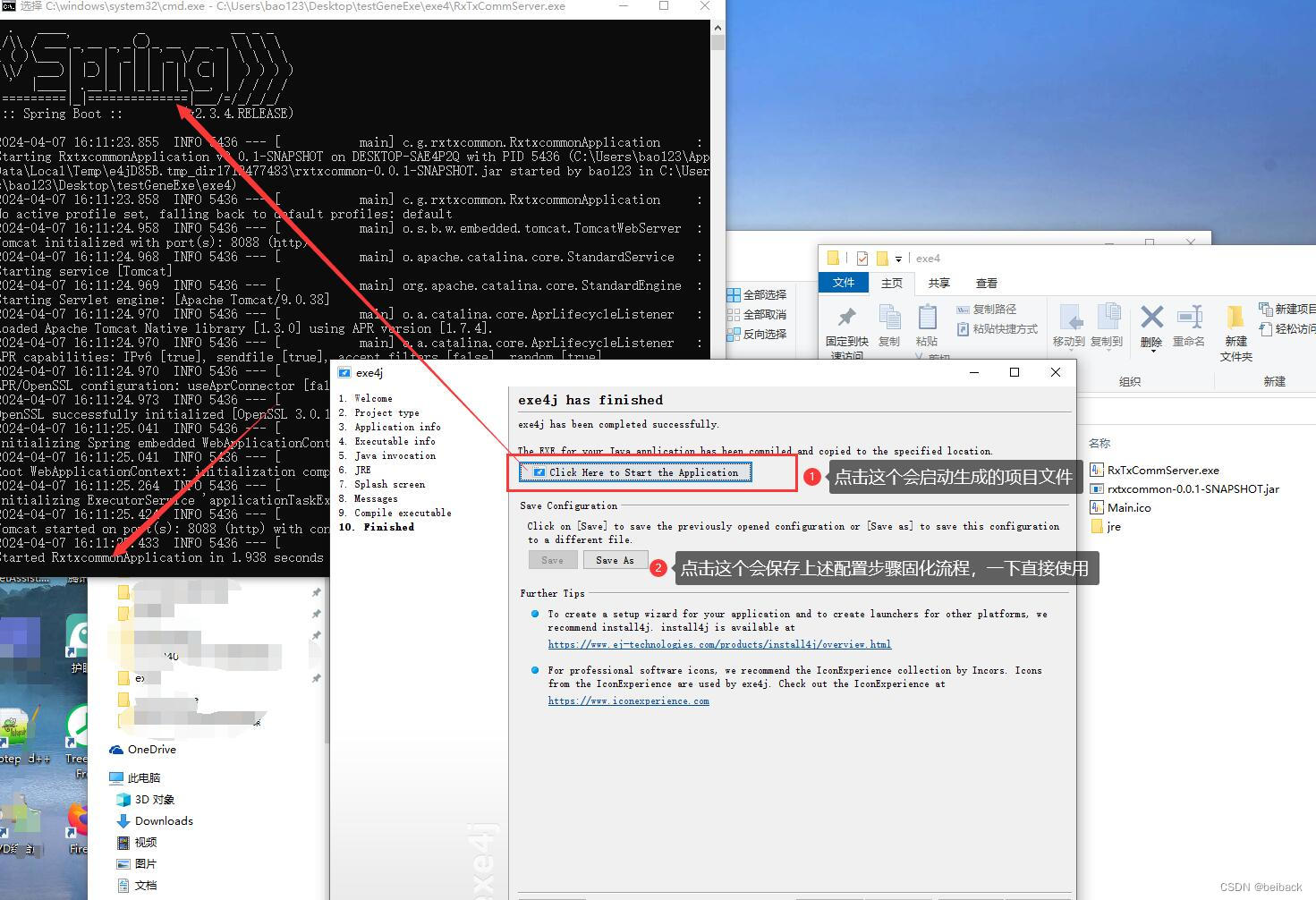Click 固定到快速访问 pin icon

(846, 318)
